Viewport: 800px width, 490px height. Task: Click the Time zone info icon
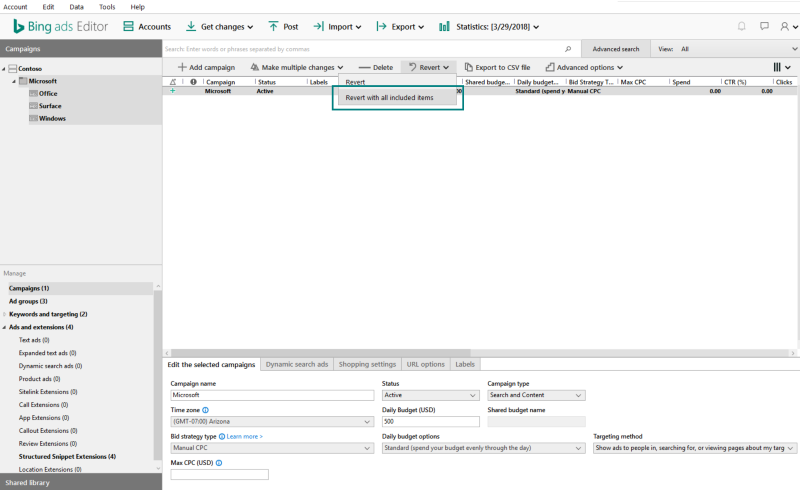pyautogui.click(x=206, y=410)
